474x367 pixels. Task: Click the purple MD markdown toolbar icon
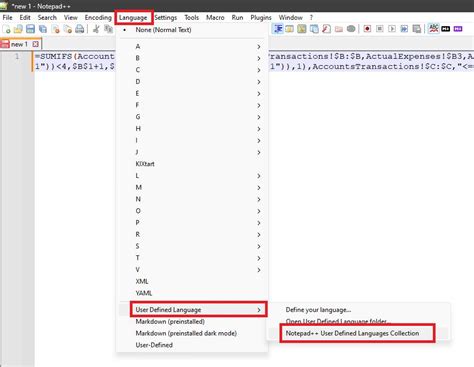458,29
